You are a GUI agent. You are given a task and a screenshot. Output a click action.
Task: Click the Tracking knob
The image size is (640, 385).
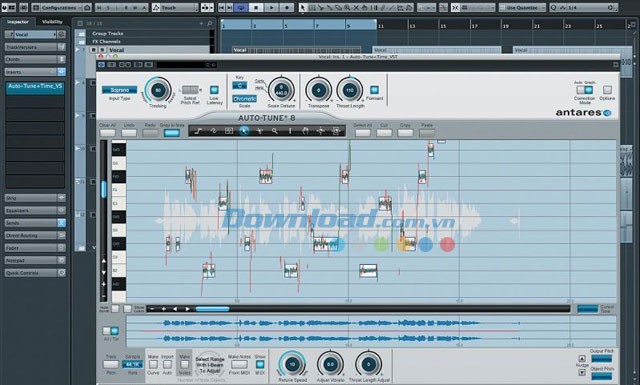[158, 90]
